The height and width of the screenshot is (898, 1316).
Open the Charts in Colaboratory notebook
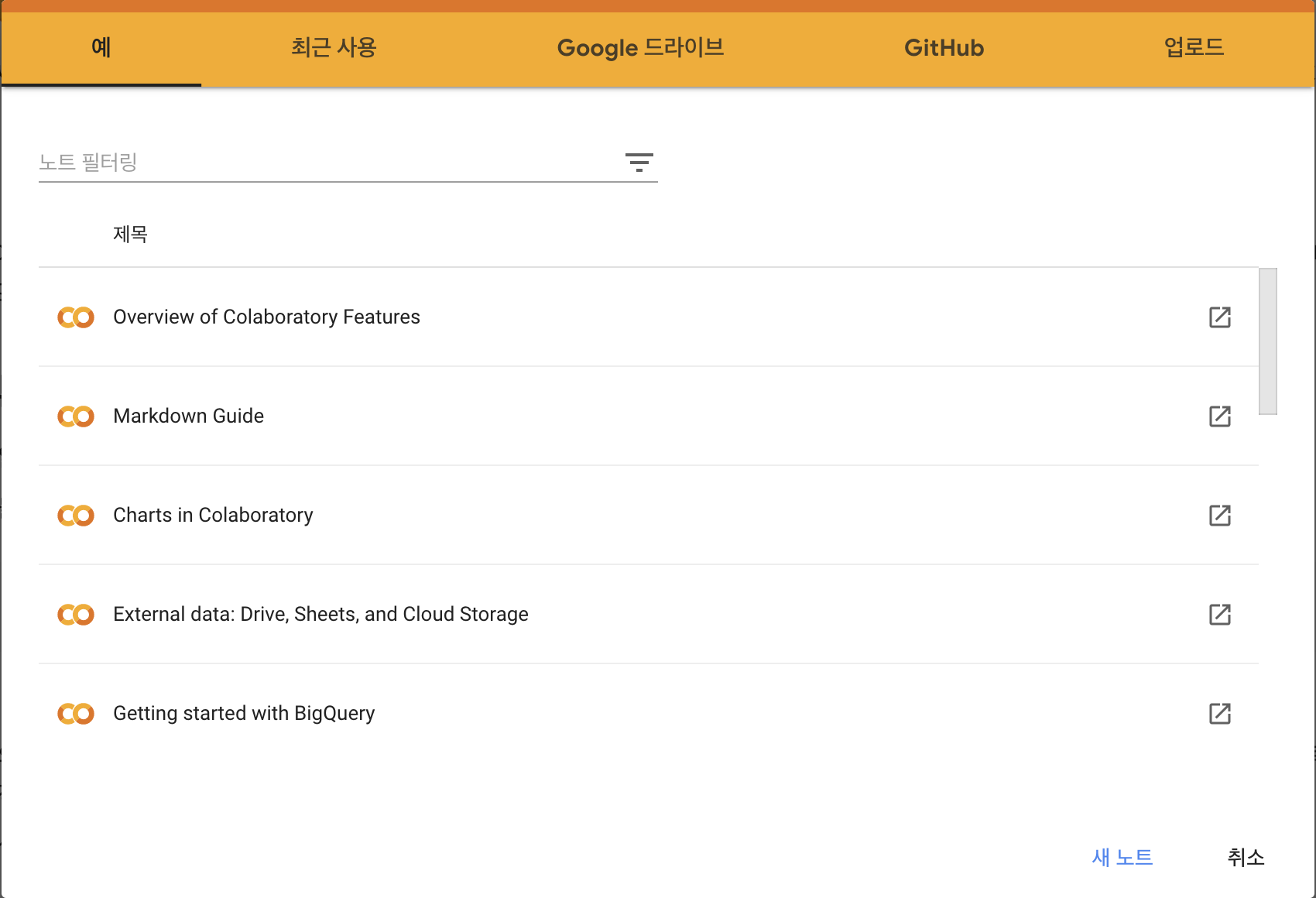click(x=213, y=515)
